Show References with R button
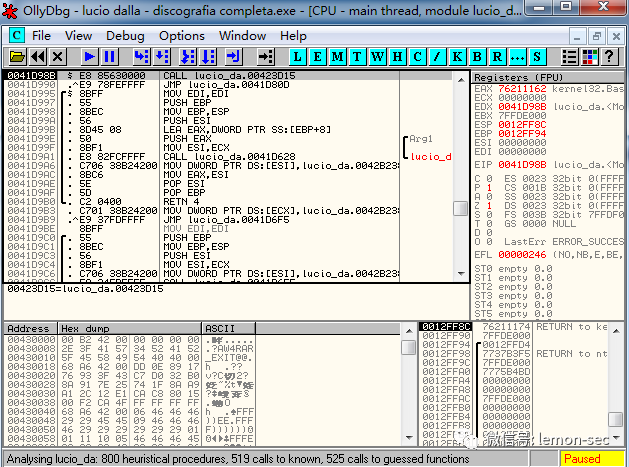 click(x=497, y=57)
